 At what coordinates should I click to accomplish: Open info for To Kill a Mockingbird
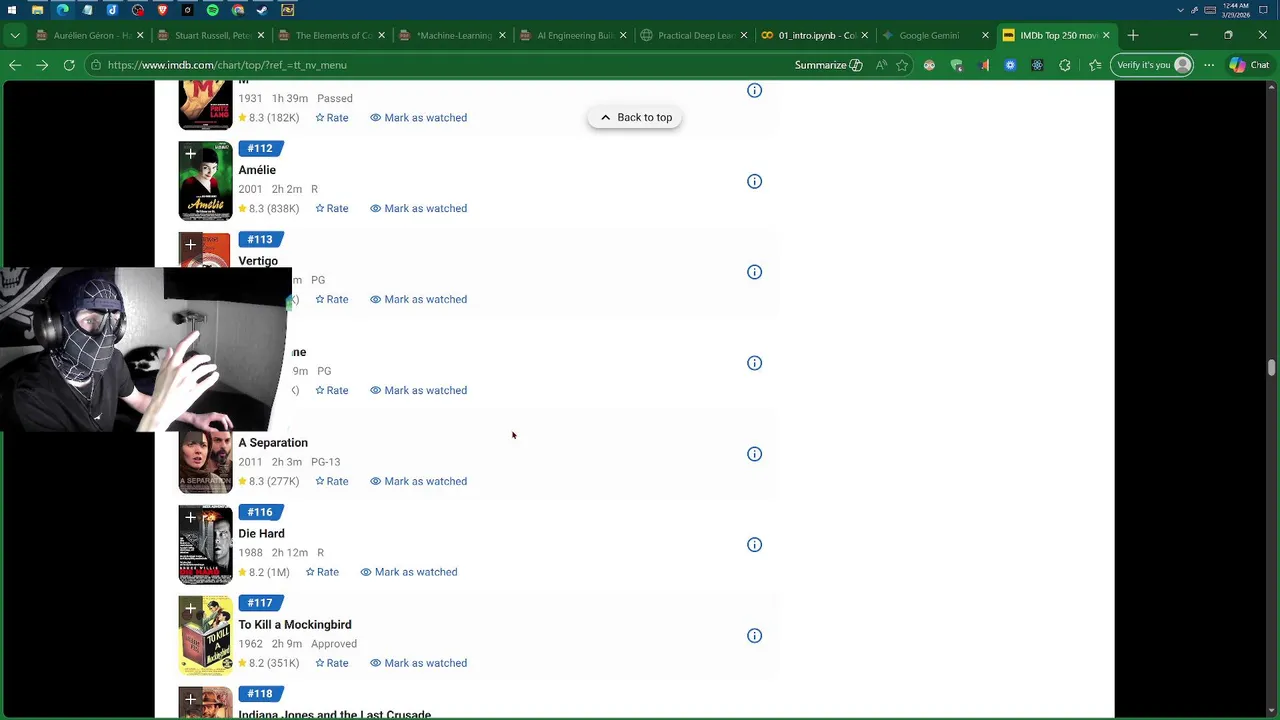[754, 636]
